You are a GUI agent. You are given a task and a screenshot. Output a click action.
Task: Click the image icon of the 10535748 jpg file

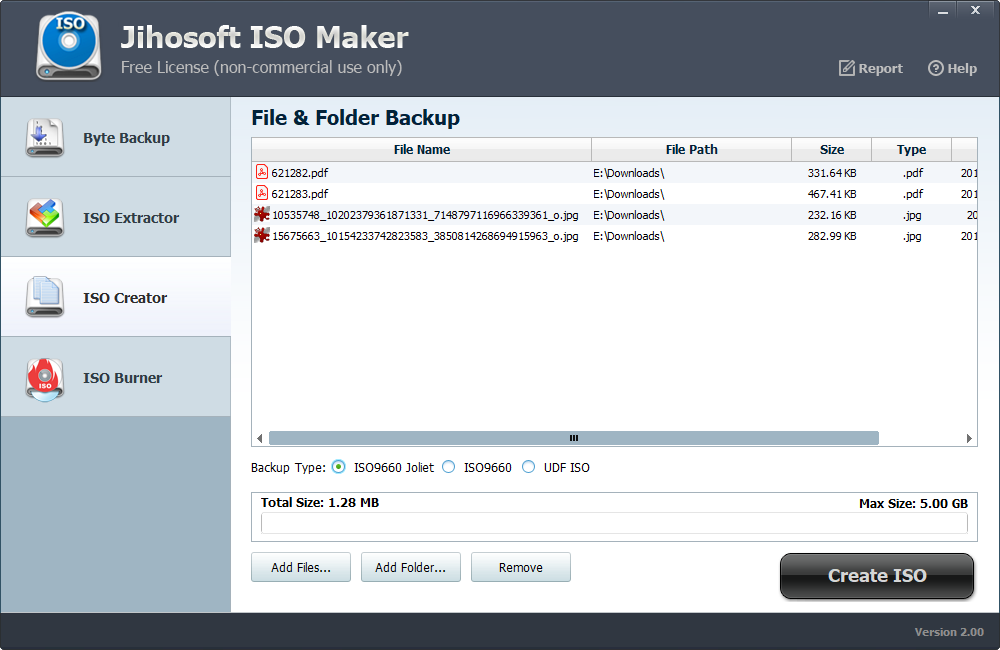pos(261,214)
